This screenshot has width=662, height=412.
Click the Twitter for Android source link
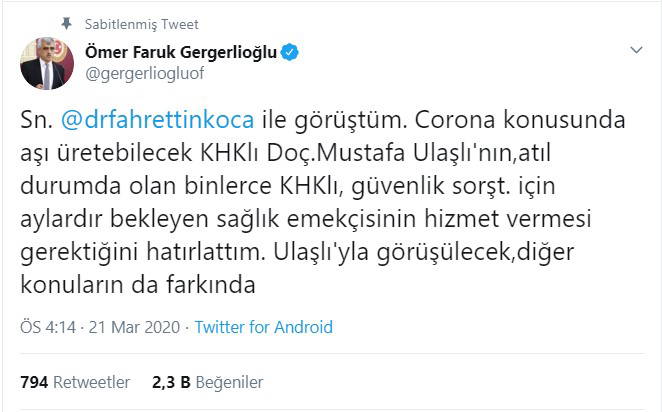[263, 327]
